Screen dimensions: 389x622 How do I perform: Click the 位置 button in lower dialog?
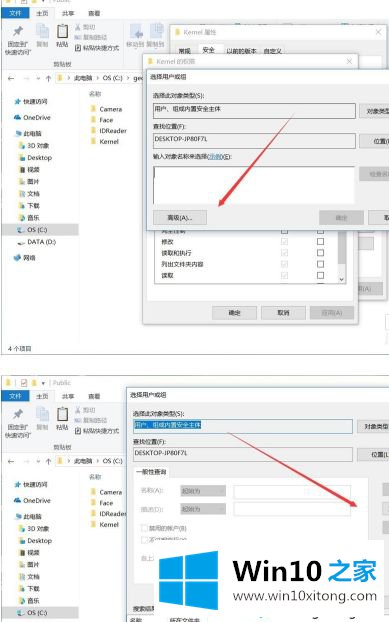[x=374, y=455]
